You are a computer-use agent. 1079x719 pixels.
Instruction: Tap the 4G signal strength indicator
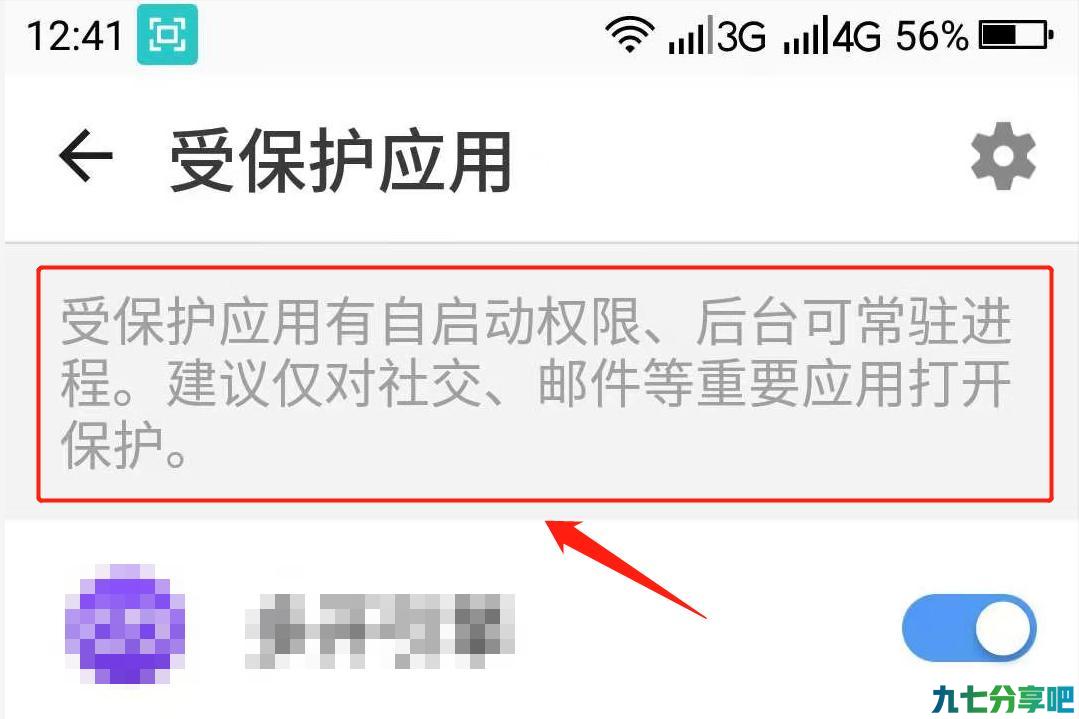click(x=832, y=36)
